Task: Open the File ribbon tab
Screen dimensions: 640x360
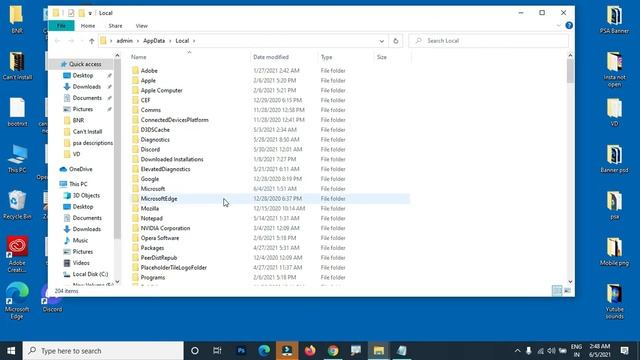Action: [61, 26]
